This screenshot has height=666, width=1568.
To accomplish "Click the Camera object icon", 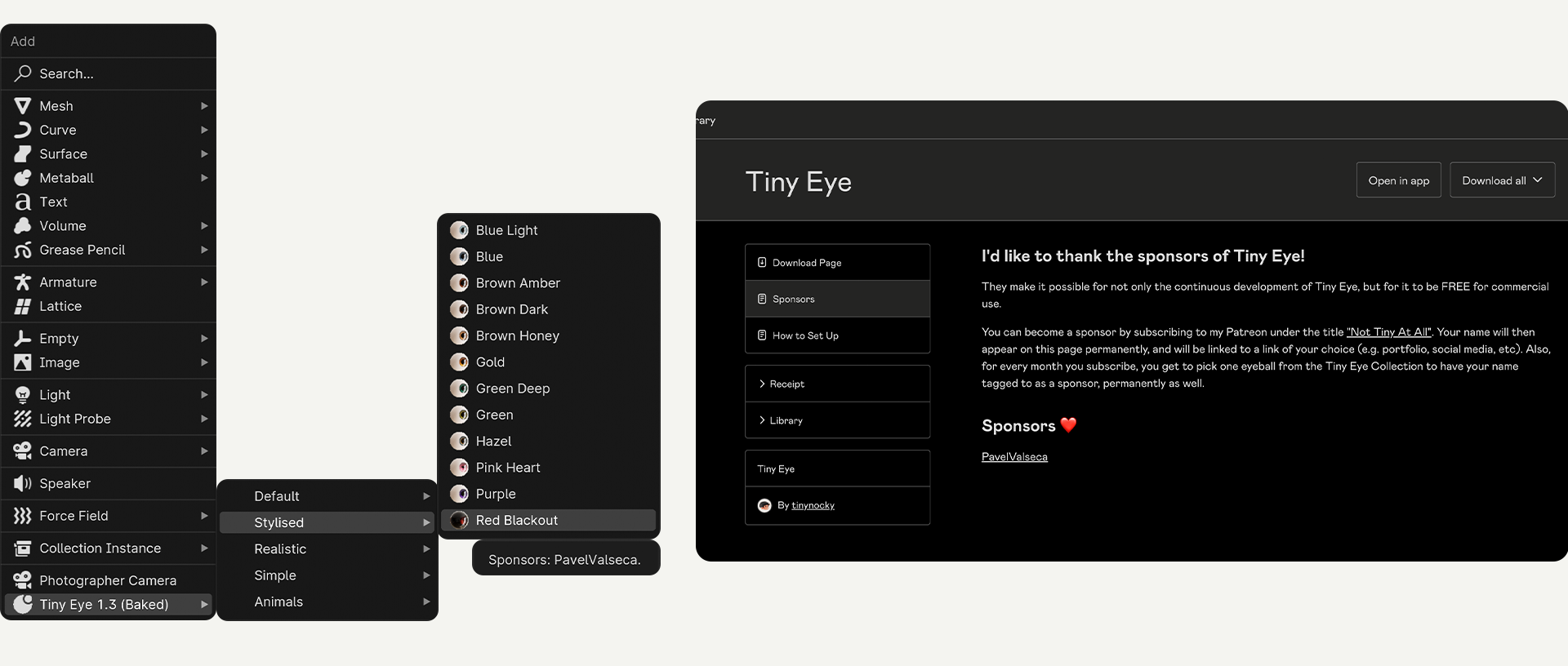I will (x=23, y=451).
